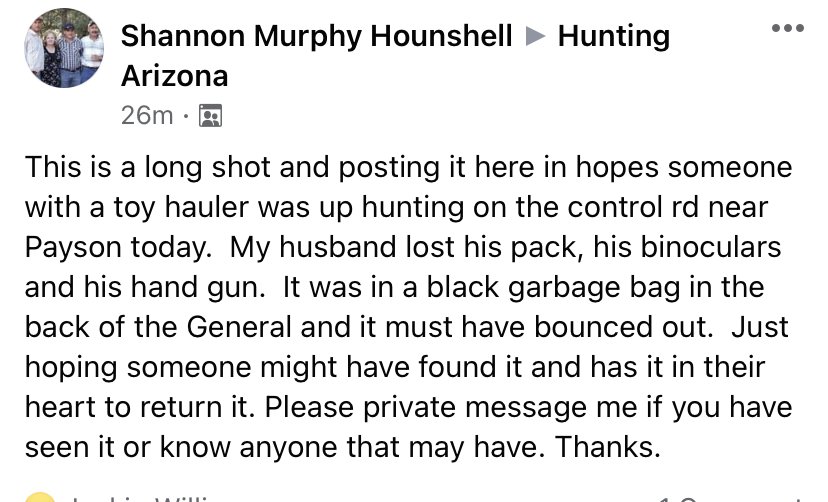Click the partially visible reactor name
The image size is (828, 502).
click(141, 498)
